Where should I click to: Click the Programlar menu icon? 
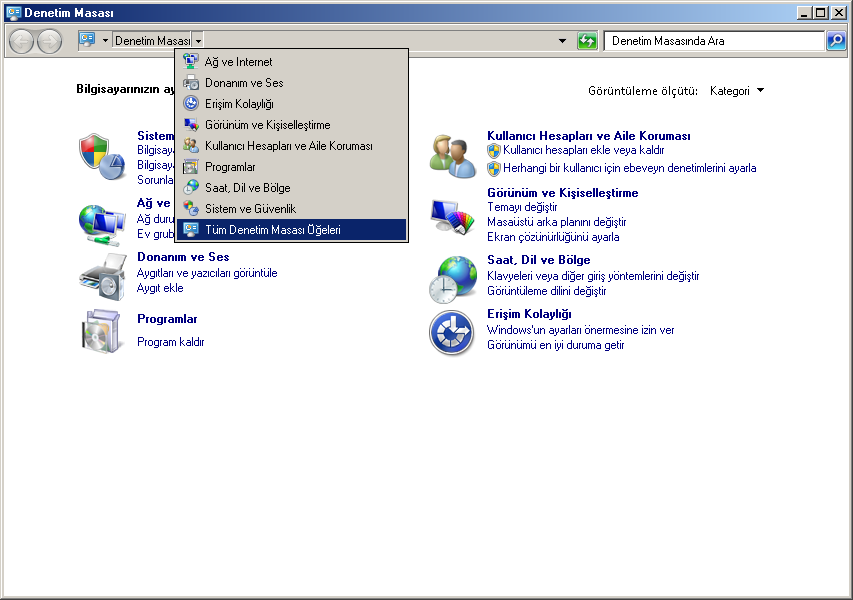[x=191, y=166]
